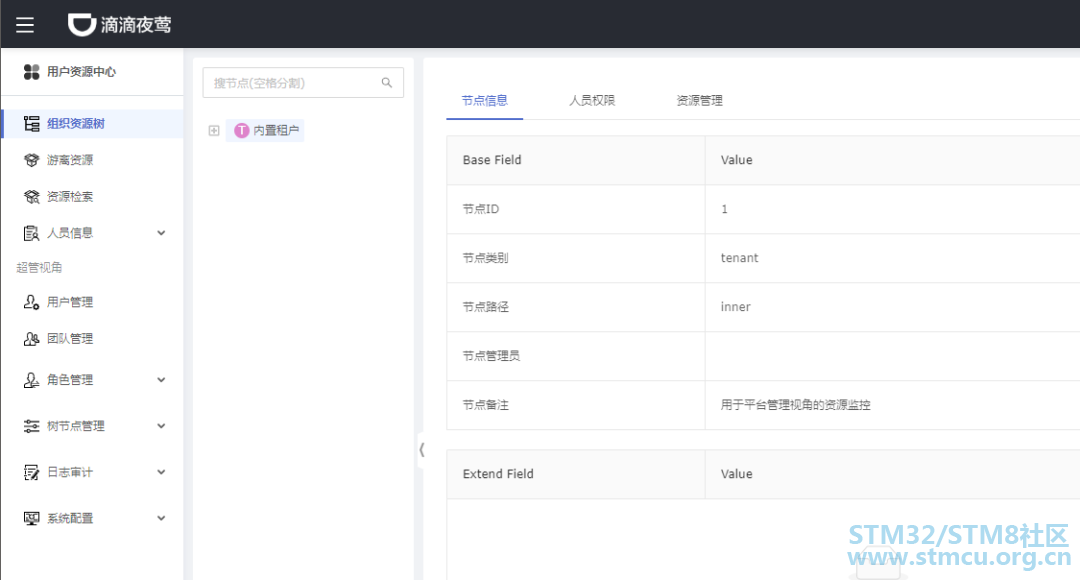Click the 日志审计 icon
The image size is (1080, 580).
pyautogui.click(x=31, y=472)
